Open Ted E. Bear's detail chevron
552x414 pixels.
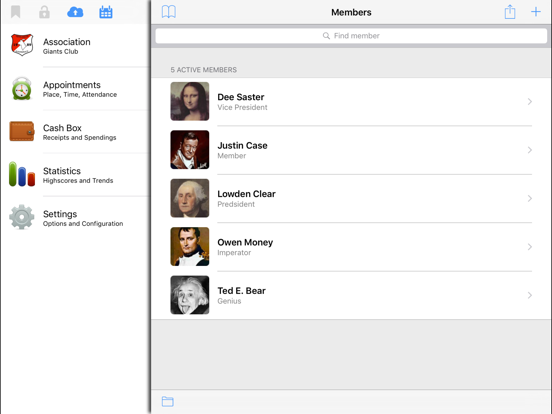coord(529,295)
